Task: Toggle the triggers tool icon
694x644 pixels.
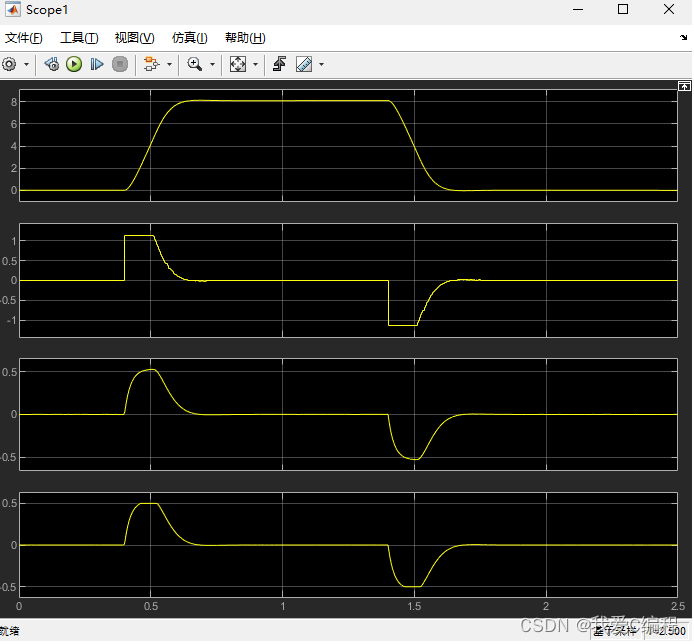Action: [280, 64]
